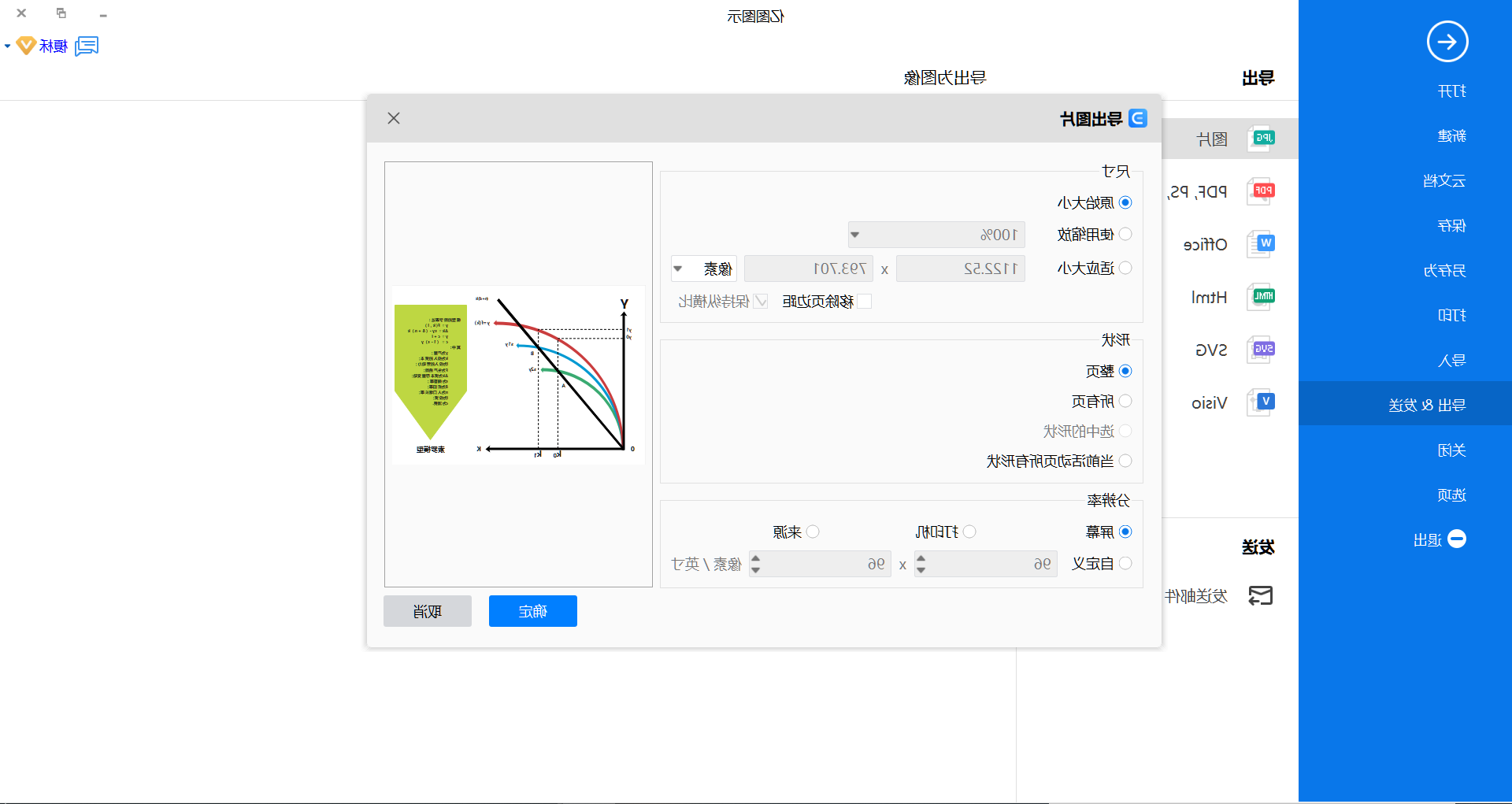
Task: Select 使用缩放 radio button
Action: [1125, 234]
